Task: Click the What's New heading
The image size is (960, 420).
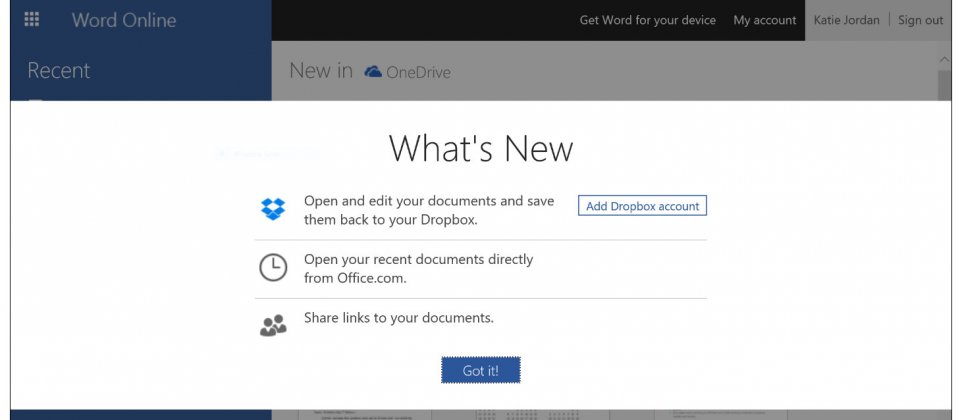Action: tap(481, 148)
